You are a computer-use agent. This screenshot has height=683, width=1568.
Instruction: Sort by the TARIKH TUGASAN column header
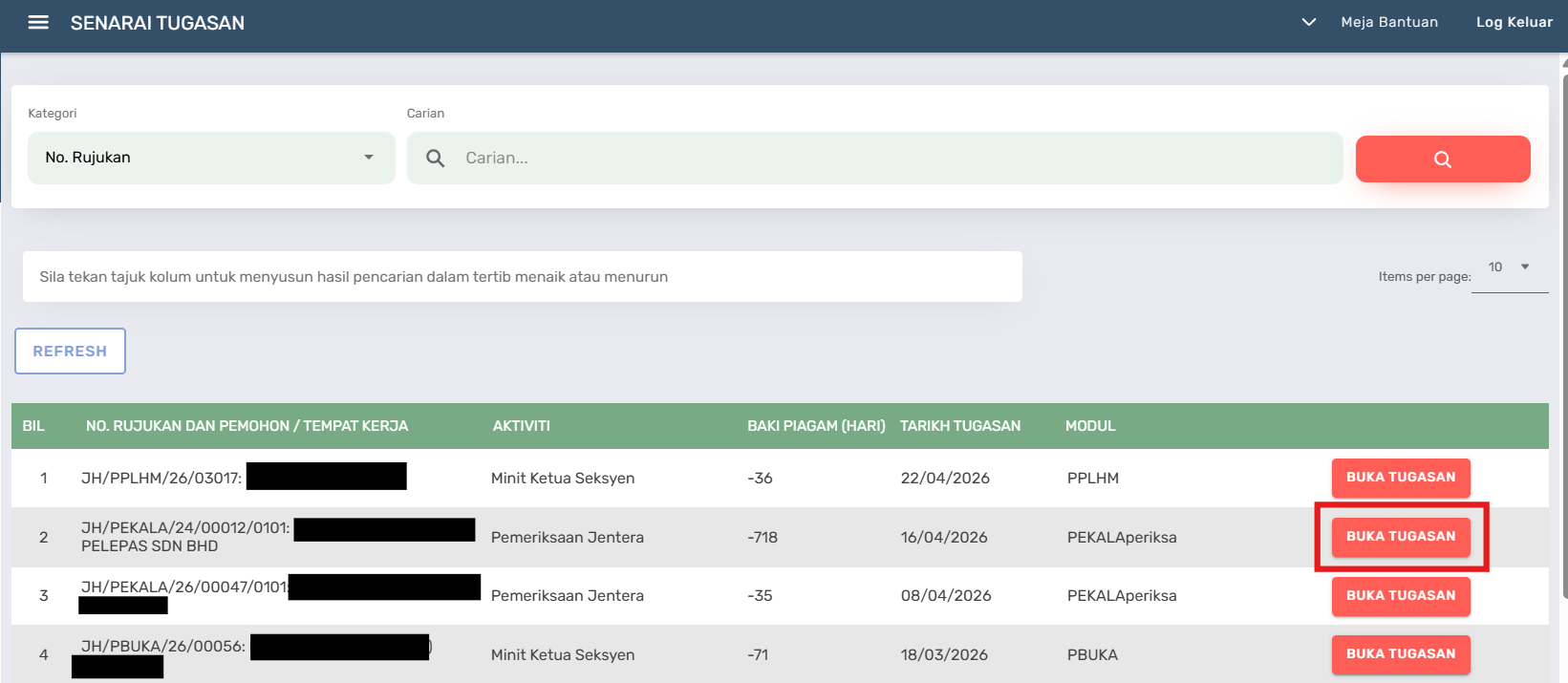point(960,426)
